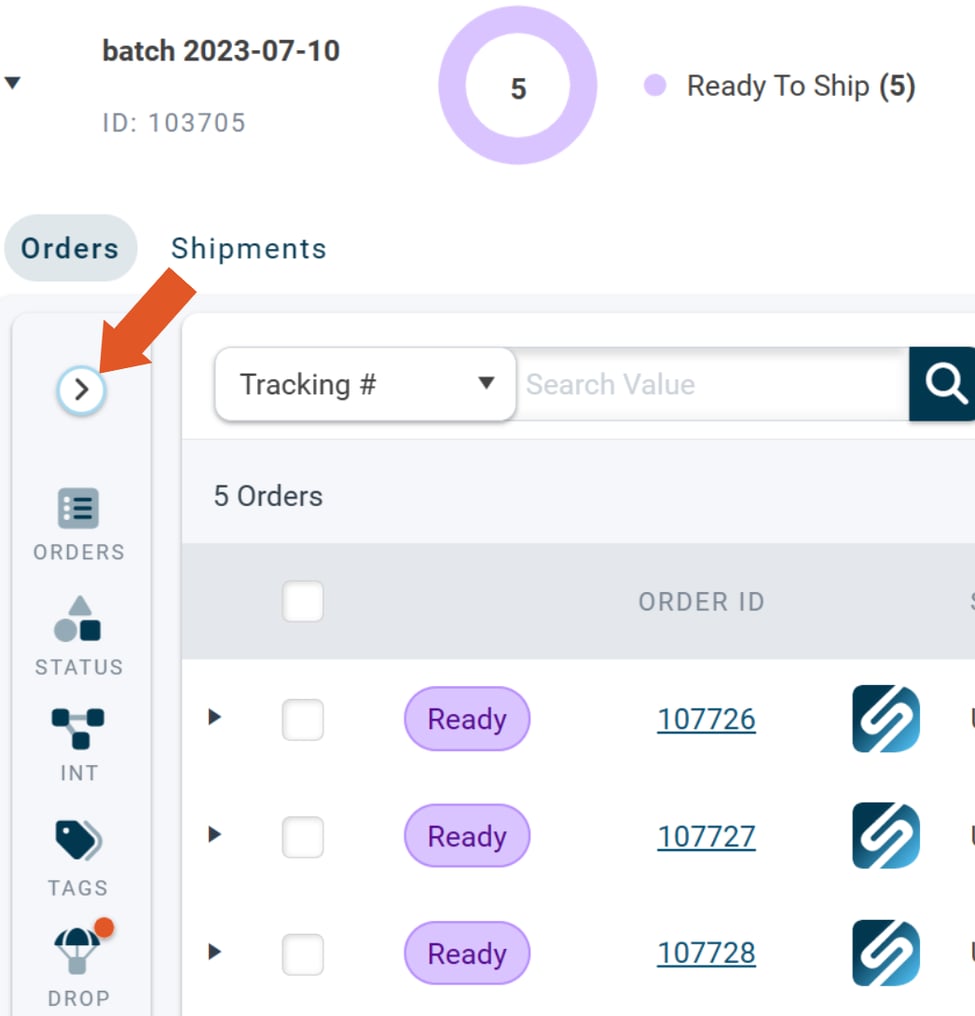Check the checkbox for order 107727
The image size is (975, 1016).
pyautogui.click(x=303, y=836)
